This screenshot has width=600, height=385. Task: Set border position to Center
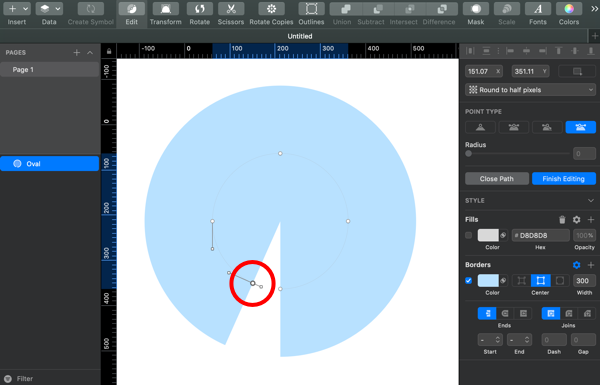pos(540,281)
